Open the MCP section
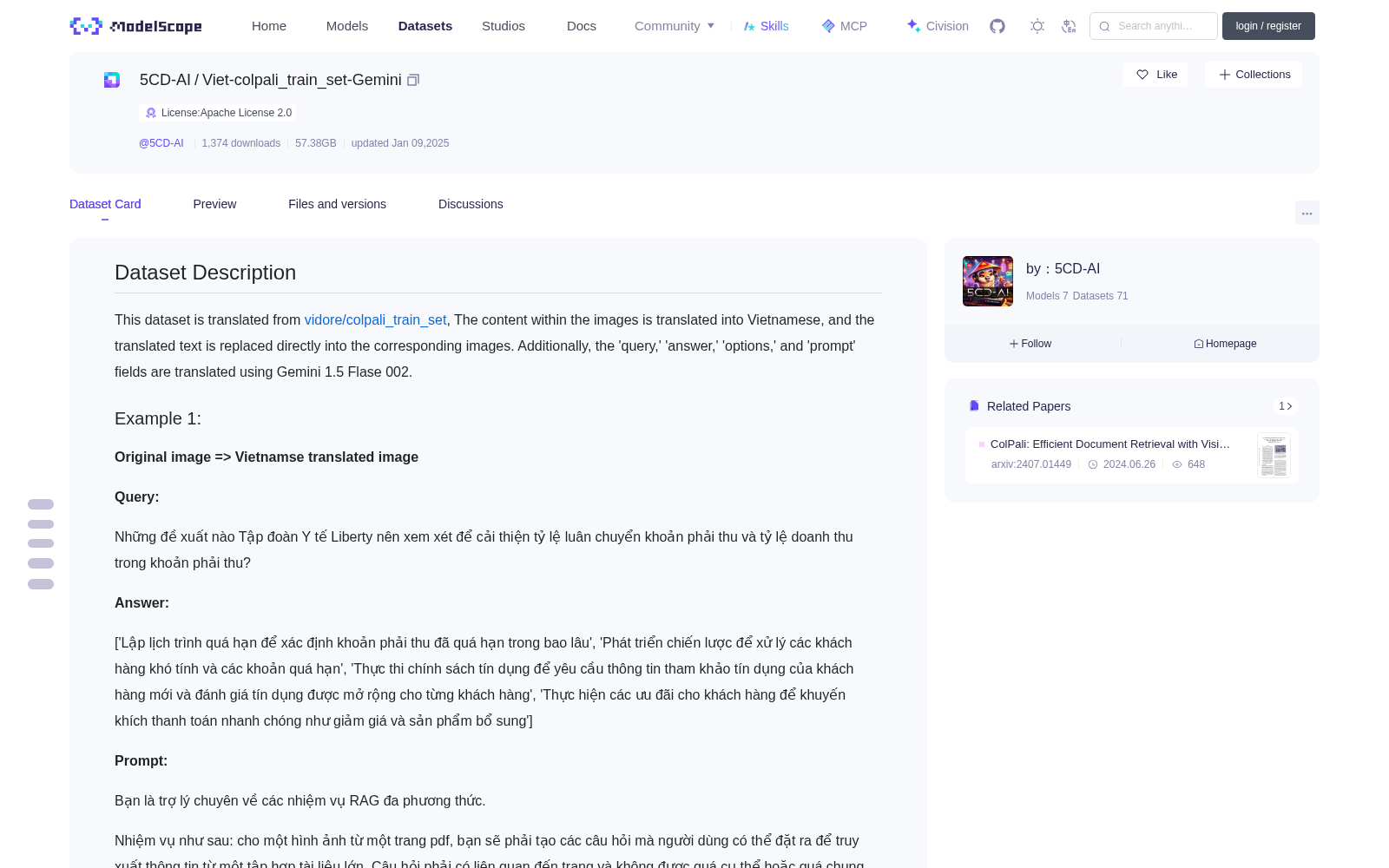This screenshot has width=1389, height=868. [x=845, y=26]
